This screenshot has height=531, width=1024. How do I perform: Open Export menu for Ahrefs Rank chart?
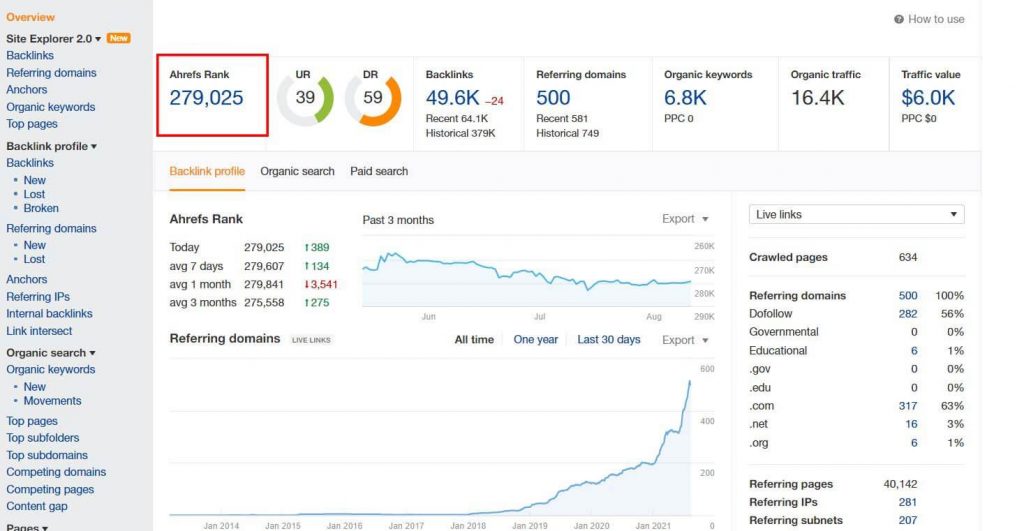(x=685, y=219)
